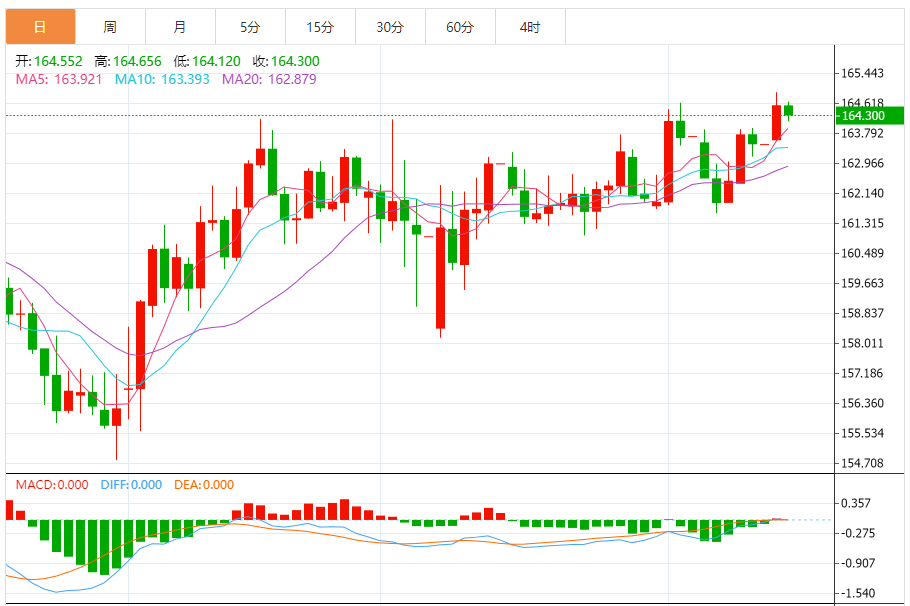The width and height of the screenshot is (910, 606).
Task: Click the DEA:0.000 indicator label
Action: coord(204,485)
